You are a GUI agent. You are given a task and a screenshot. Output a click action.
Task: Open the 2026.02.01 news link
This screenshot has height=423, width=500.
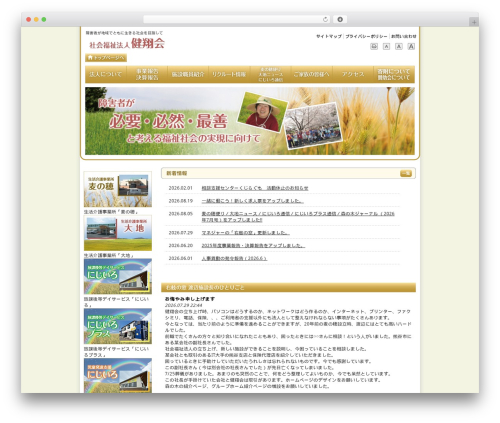point(255,188)
